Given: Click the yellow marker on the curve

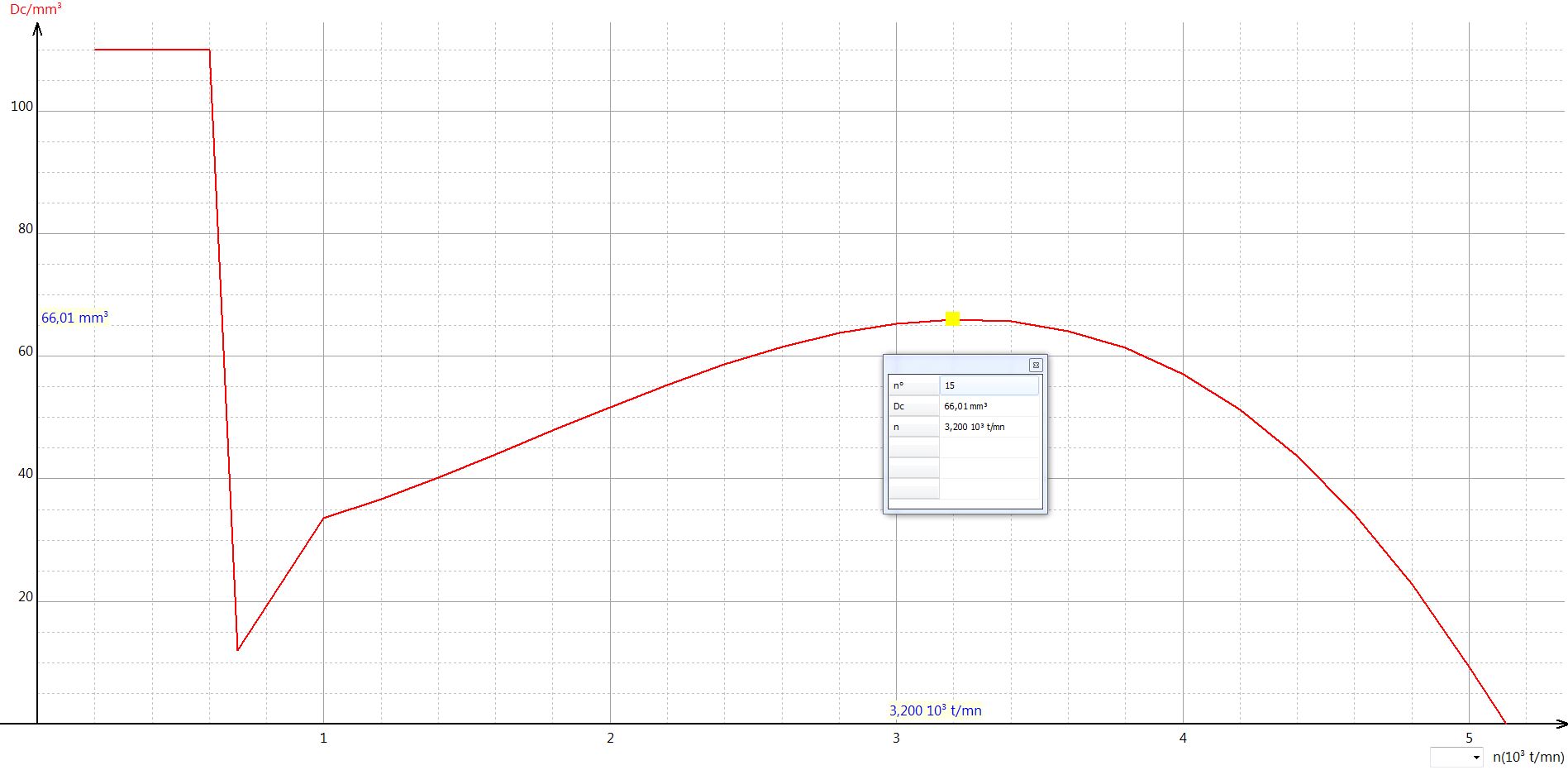Looking at the screenshot, I should click(x=952, y=318).
